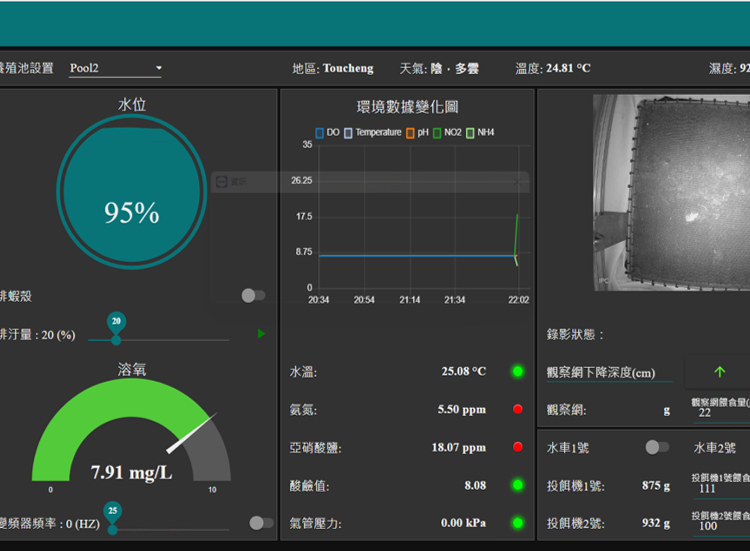The height and width of the screenshot is (551, 750).
Task: Toggle the DO series in chart legend
Action: tap(327, 132)
